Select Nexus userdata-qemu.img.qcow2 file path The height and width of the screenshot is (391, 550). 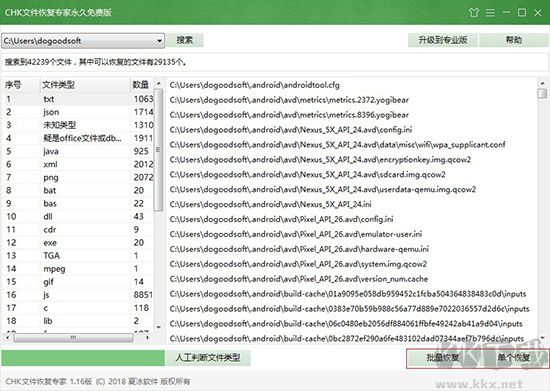point(323,189)
